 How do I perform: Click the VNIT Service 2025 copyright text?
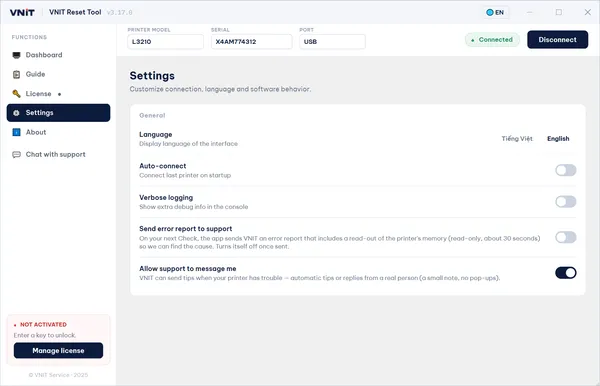pyautogui.click(x=58, y=375)
